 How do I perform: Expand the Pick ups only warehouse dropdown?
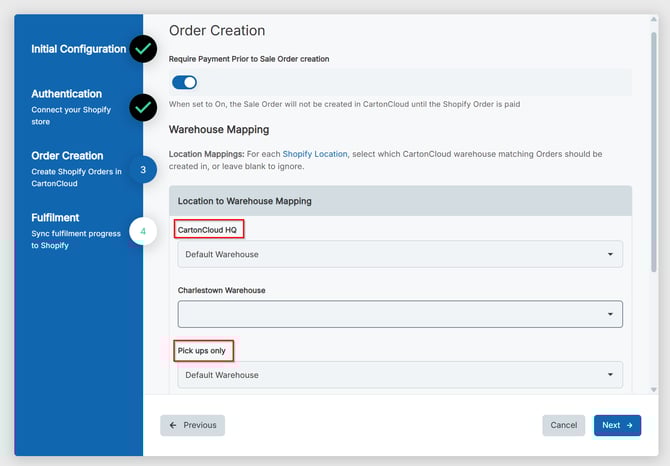pos(400,375)
